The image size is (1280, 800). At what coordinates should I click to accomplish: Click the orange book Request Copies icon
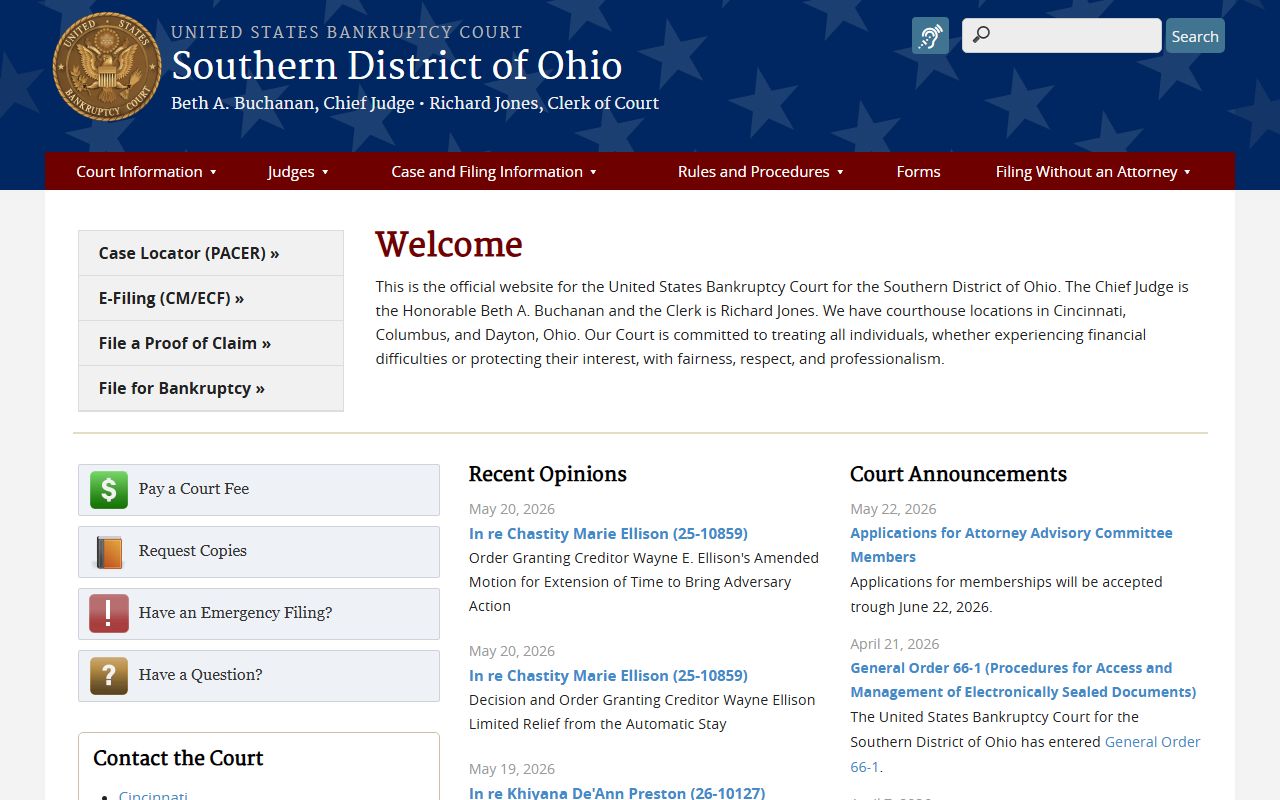click(109, 552)
